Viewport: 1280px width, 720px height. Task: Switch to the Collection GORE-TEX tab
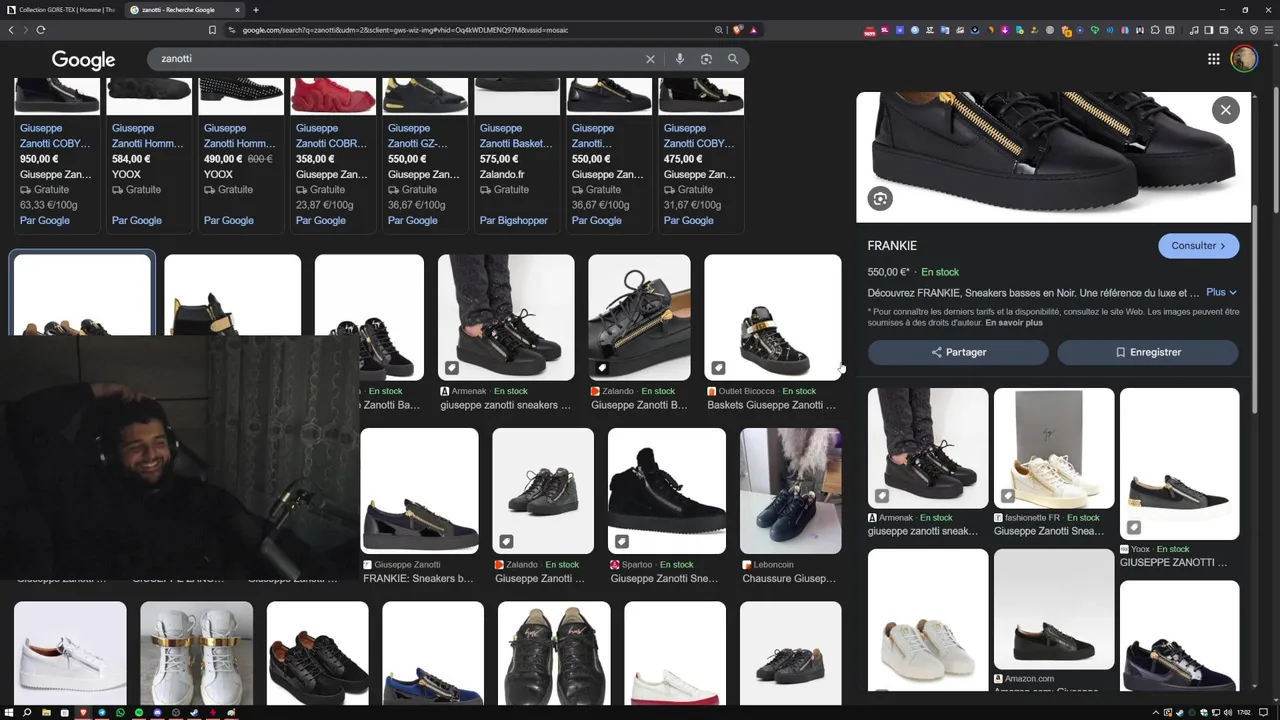61,10
